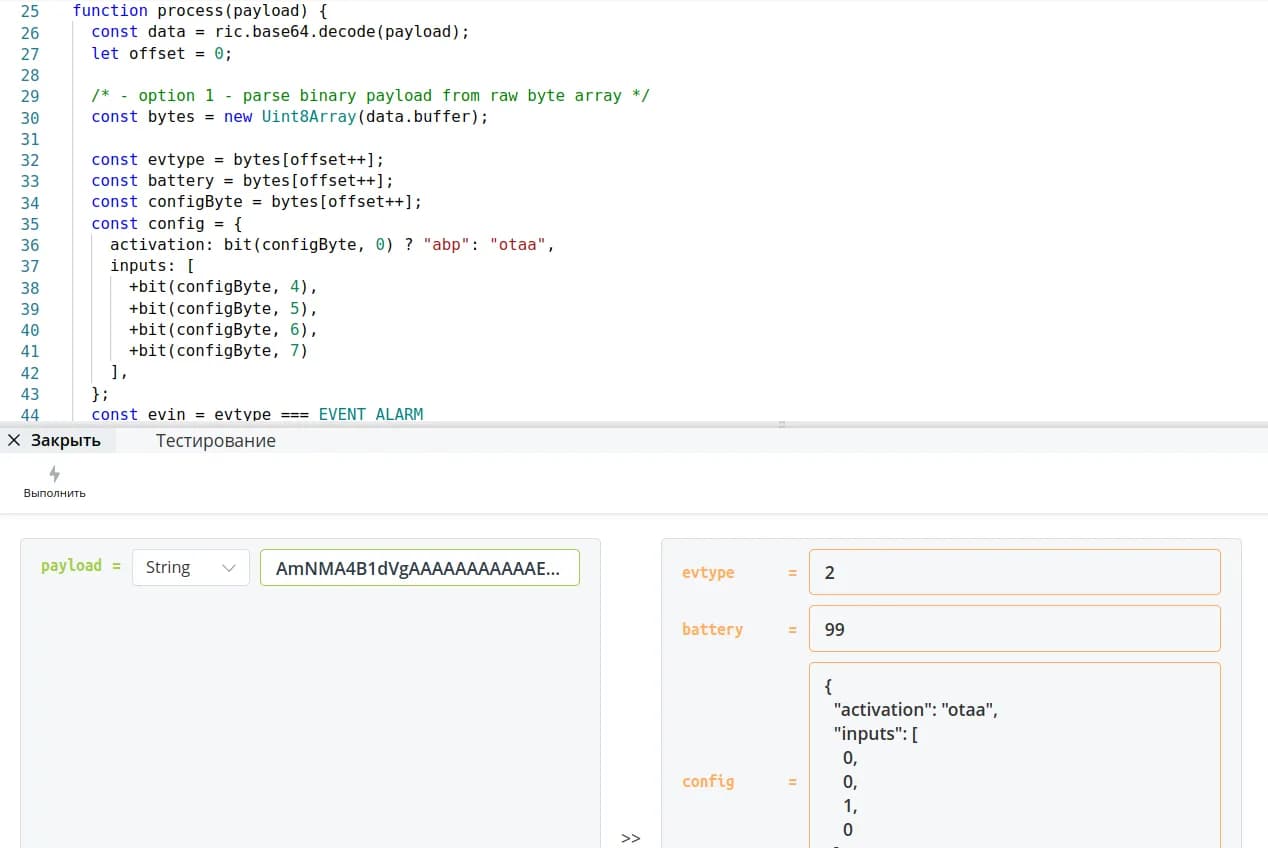1268x848 pixels.
Task: Click inside the config JSON output box
Action: pos(1014,760)
